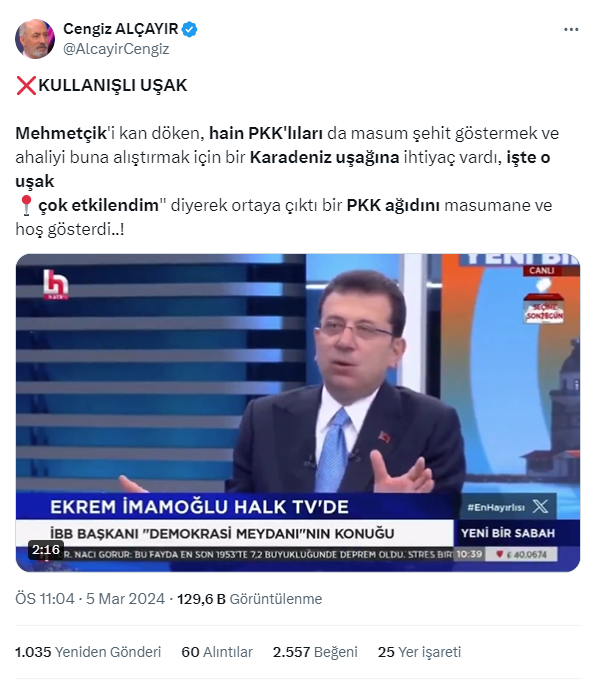Viewport: 596px width, 681px height.
Task: Open the three-dot more options menu
Action: tap(571, 30)
